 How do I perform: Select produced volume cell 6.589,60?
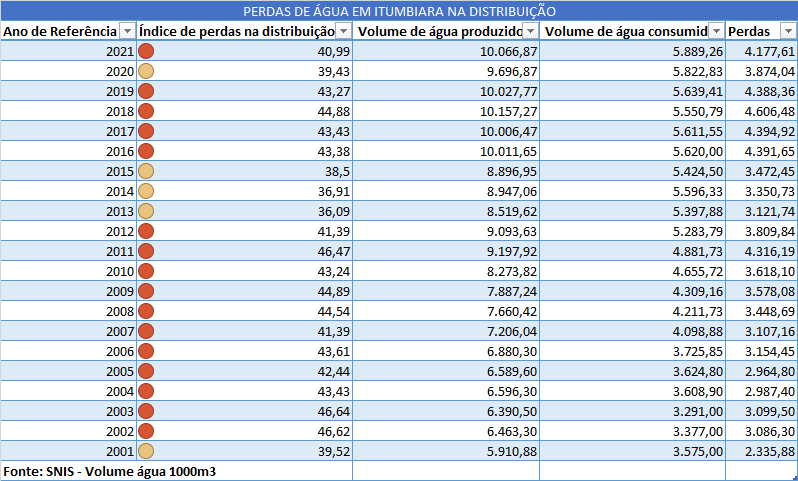click(446, 372)
